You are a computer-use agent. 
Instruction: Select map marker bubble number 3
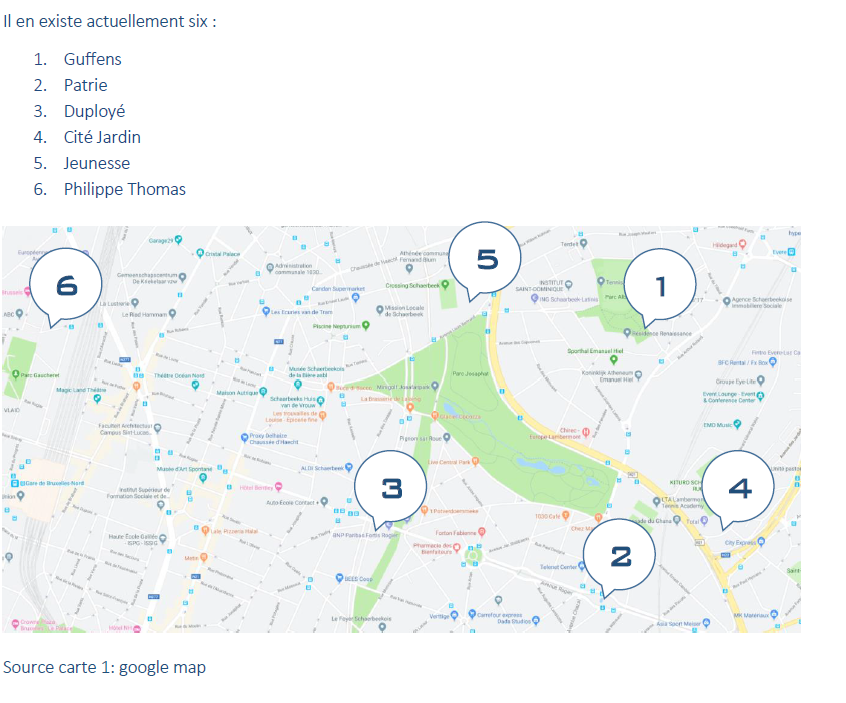coord(391,487)
